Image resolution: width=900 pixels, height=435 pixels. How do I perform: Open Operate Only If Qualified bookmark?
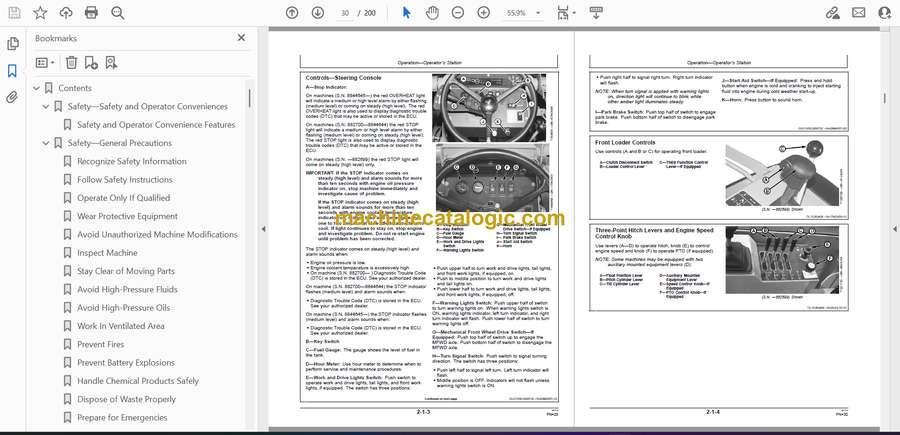click(x=123, y=198)
